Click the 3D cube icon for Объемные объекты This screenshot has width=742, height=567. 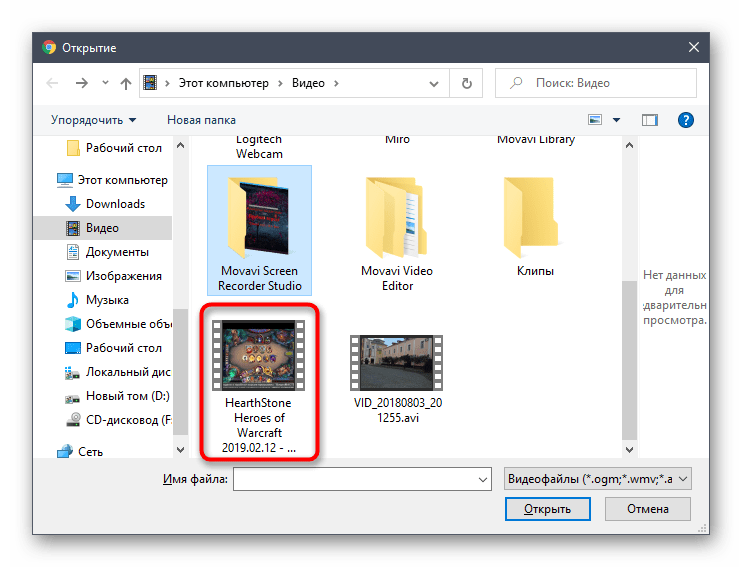pyautogui.click(x=72, y=324)
